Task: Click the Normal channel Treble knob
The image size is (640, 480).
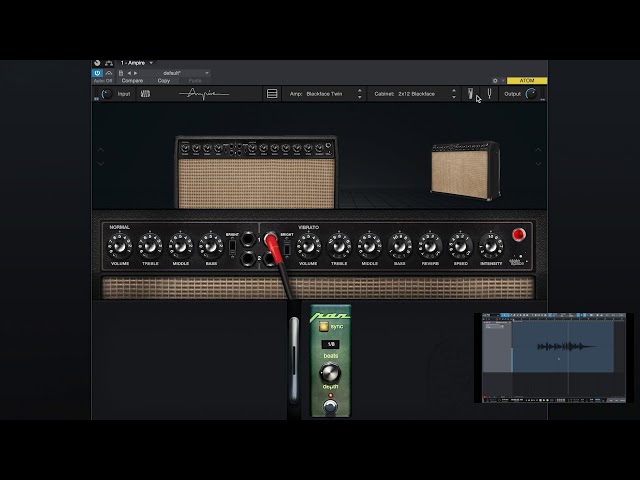Action: point(150,246)
